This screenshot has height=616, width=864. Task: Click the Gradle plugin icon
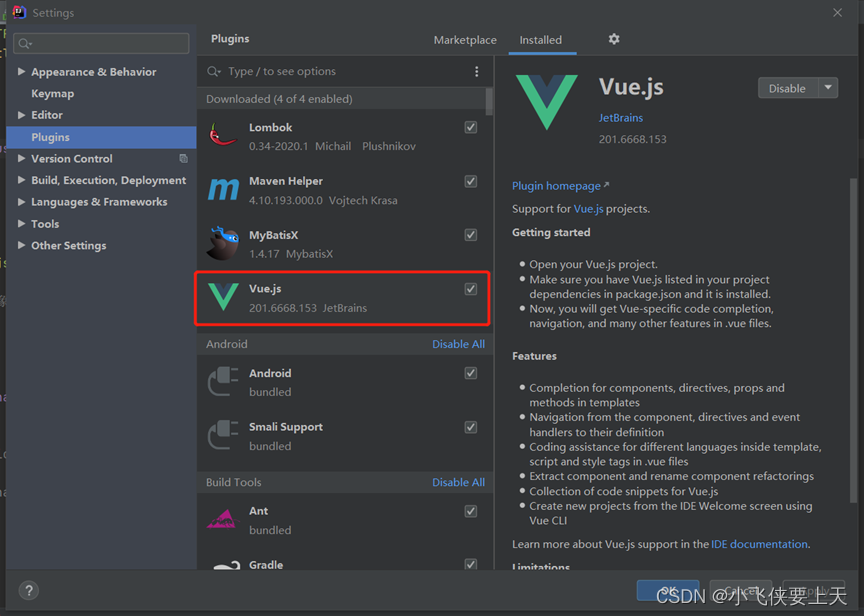point(226,565)
